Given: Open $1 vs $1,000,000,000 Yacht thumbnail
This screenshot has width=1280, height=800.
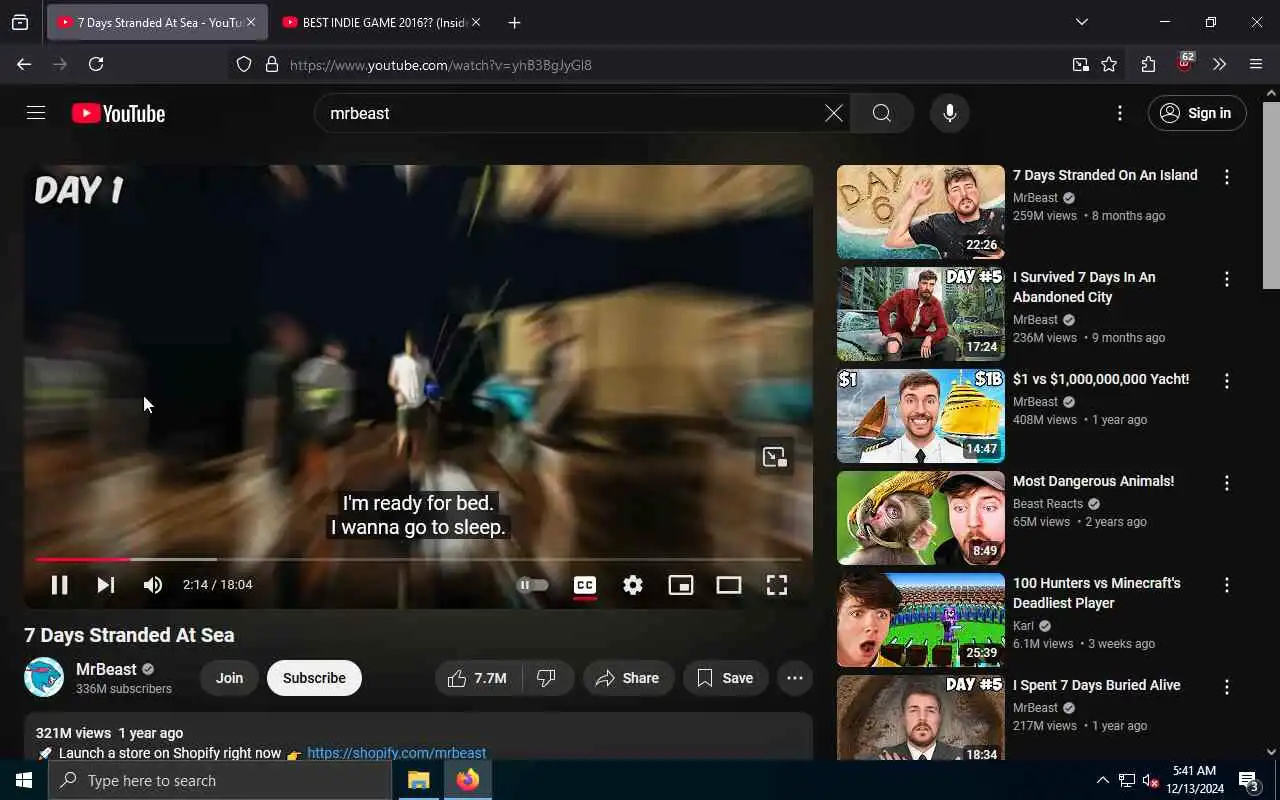Looking at the screenshot, I should 920,416.
